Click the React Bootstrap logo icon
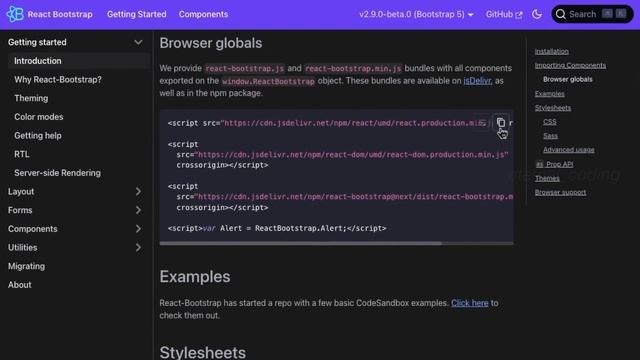The width and height of the screenshot is (640, 360). (15, 14)
